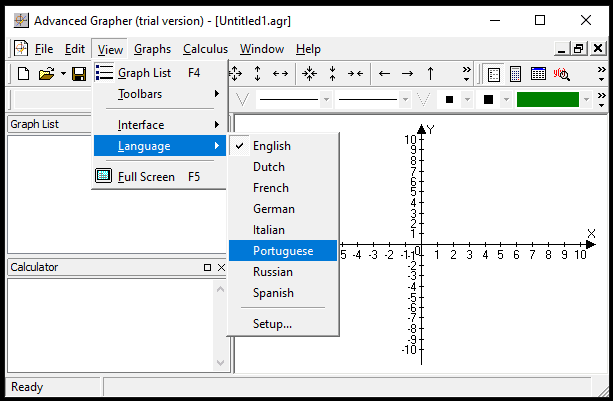Viewport: 613px width, 401px height.
Task: Select the checked English language option
Action: [x=272, y=146]
